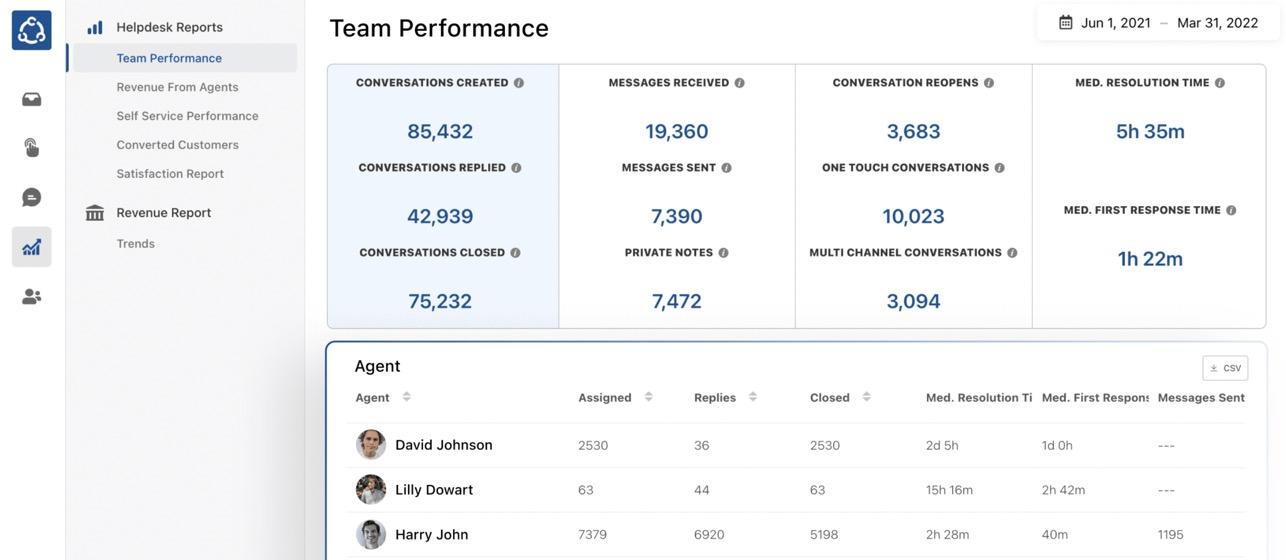Download agent table as CSV
The height and width of the screenshot is (560, 1286).
[x=1225, y=368]
